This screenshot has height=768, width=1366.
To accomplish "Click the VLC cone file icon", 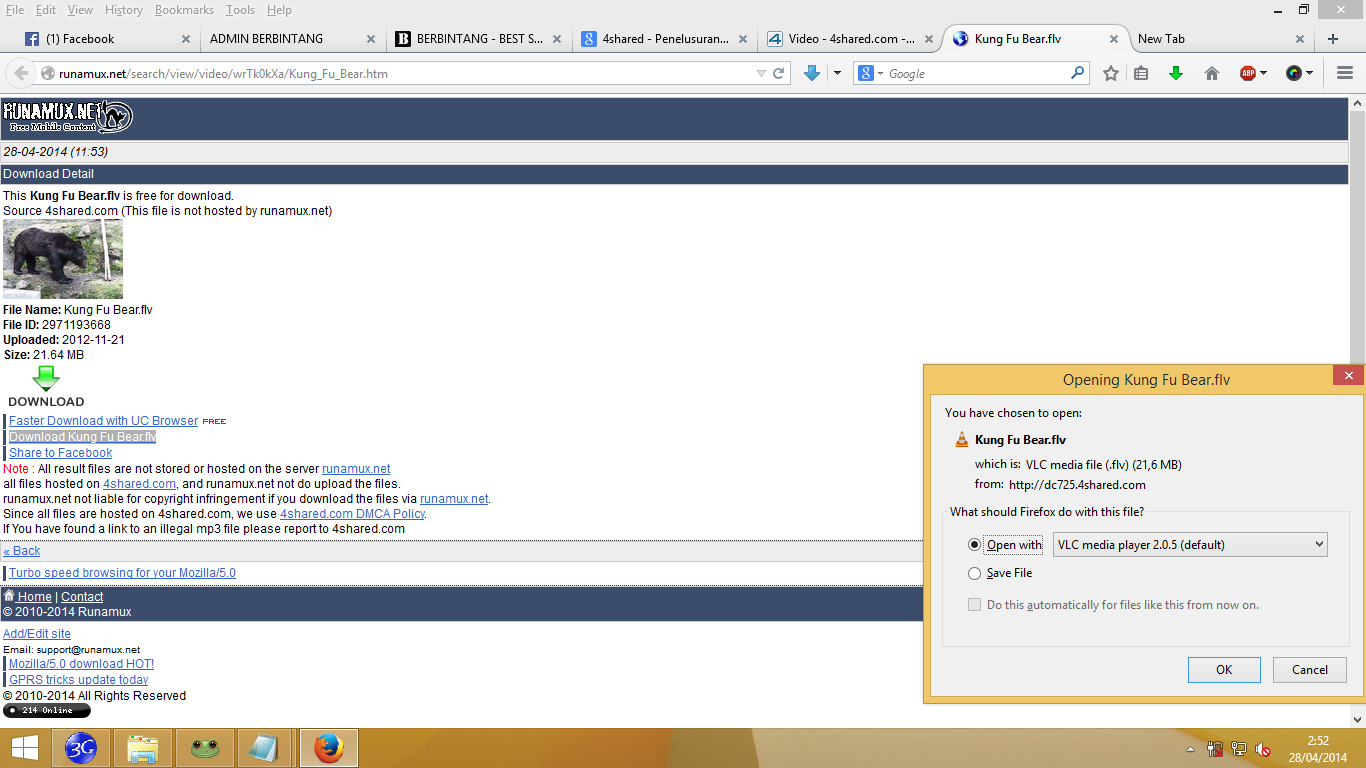I will [x=962, y=440].
